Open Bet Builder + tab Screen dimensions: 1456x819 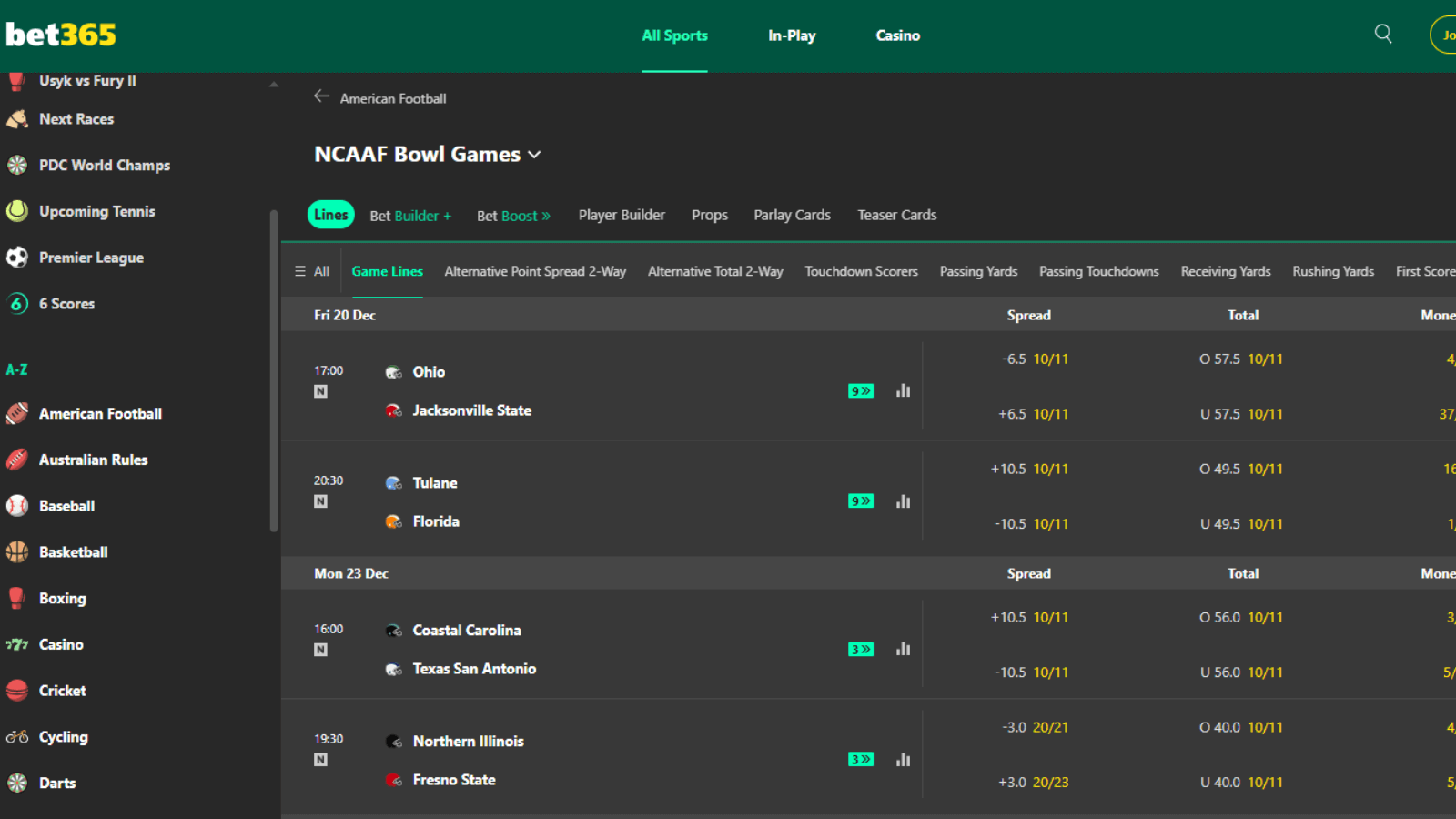(410, 216)
